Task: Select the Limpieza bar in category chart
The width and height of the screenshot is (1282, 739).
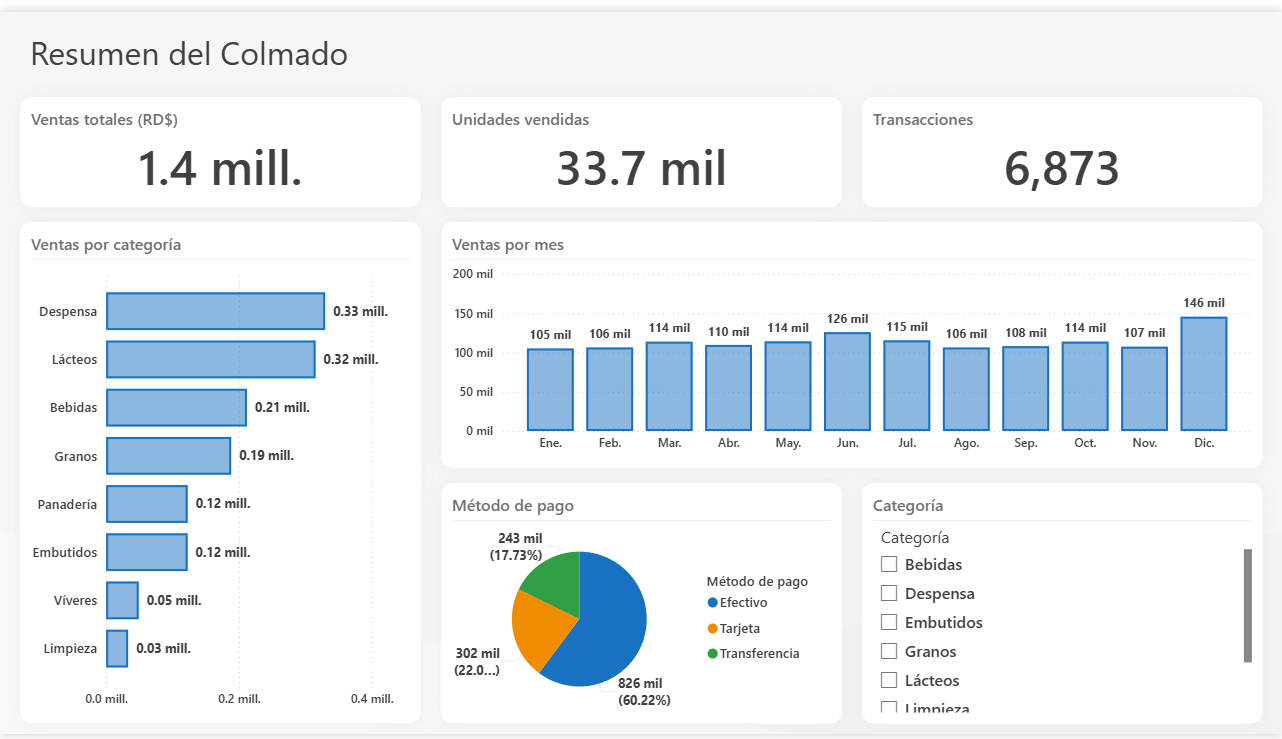Action: coord(117,648)
